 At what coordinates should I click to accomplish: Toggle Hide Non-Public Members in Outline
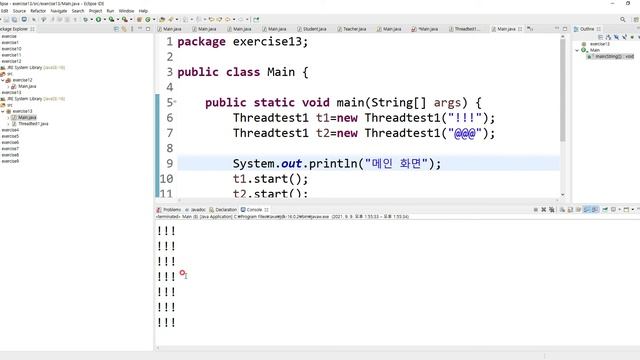[x=632, y=37]
